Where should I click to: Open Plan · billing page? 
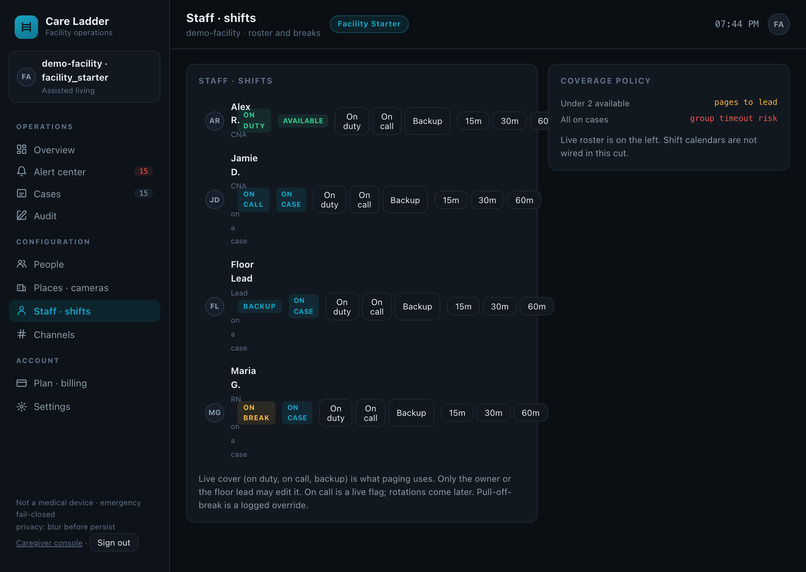point(85,383)
